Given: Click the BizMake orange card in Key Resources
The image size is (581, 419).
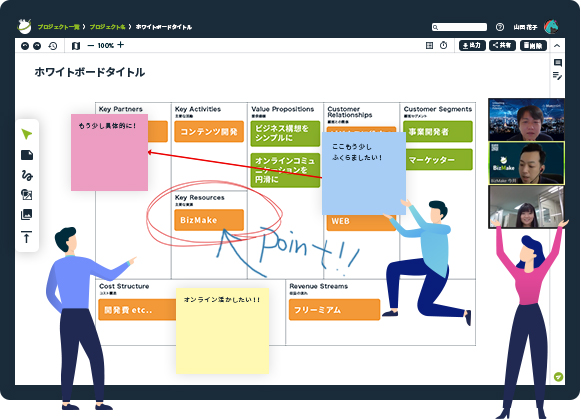Looking at the screenshot, I should [x=209, y=220].
